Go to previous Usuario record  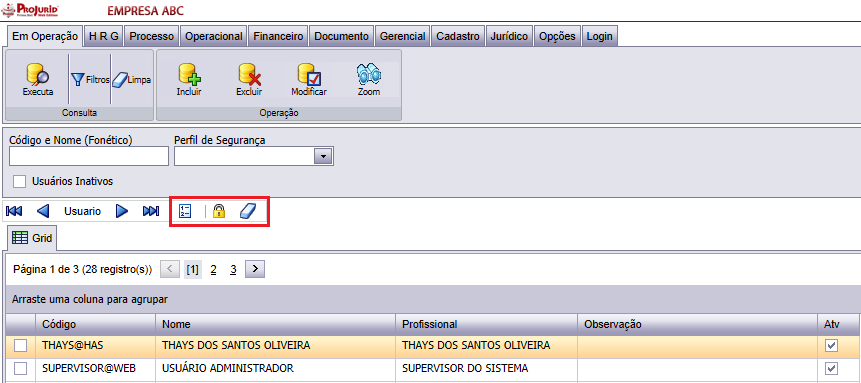point(43,211)
